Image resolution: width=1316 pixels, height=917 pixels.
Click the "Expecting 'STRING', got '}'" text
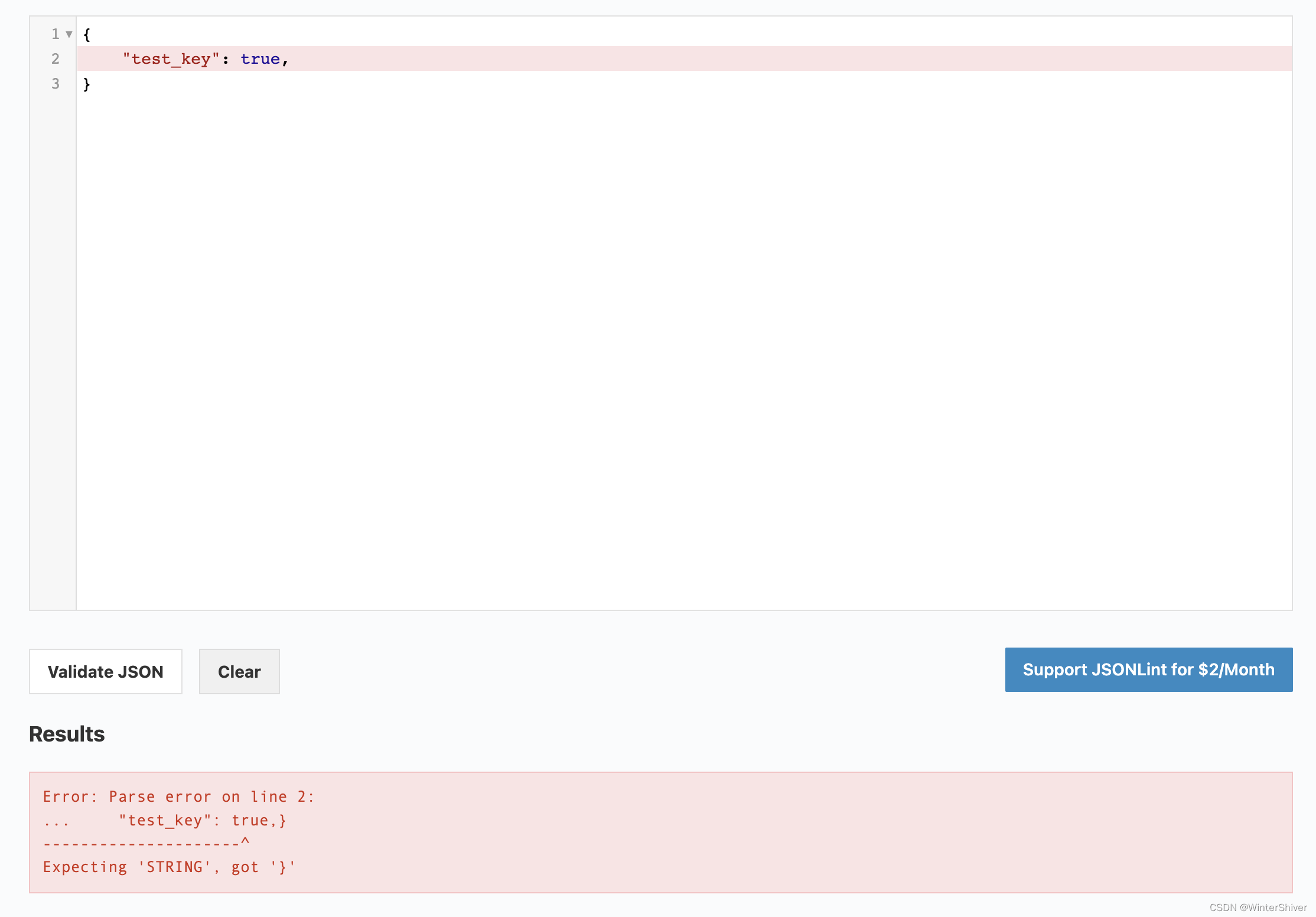169,867
